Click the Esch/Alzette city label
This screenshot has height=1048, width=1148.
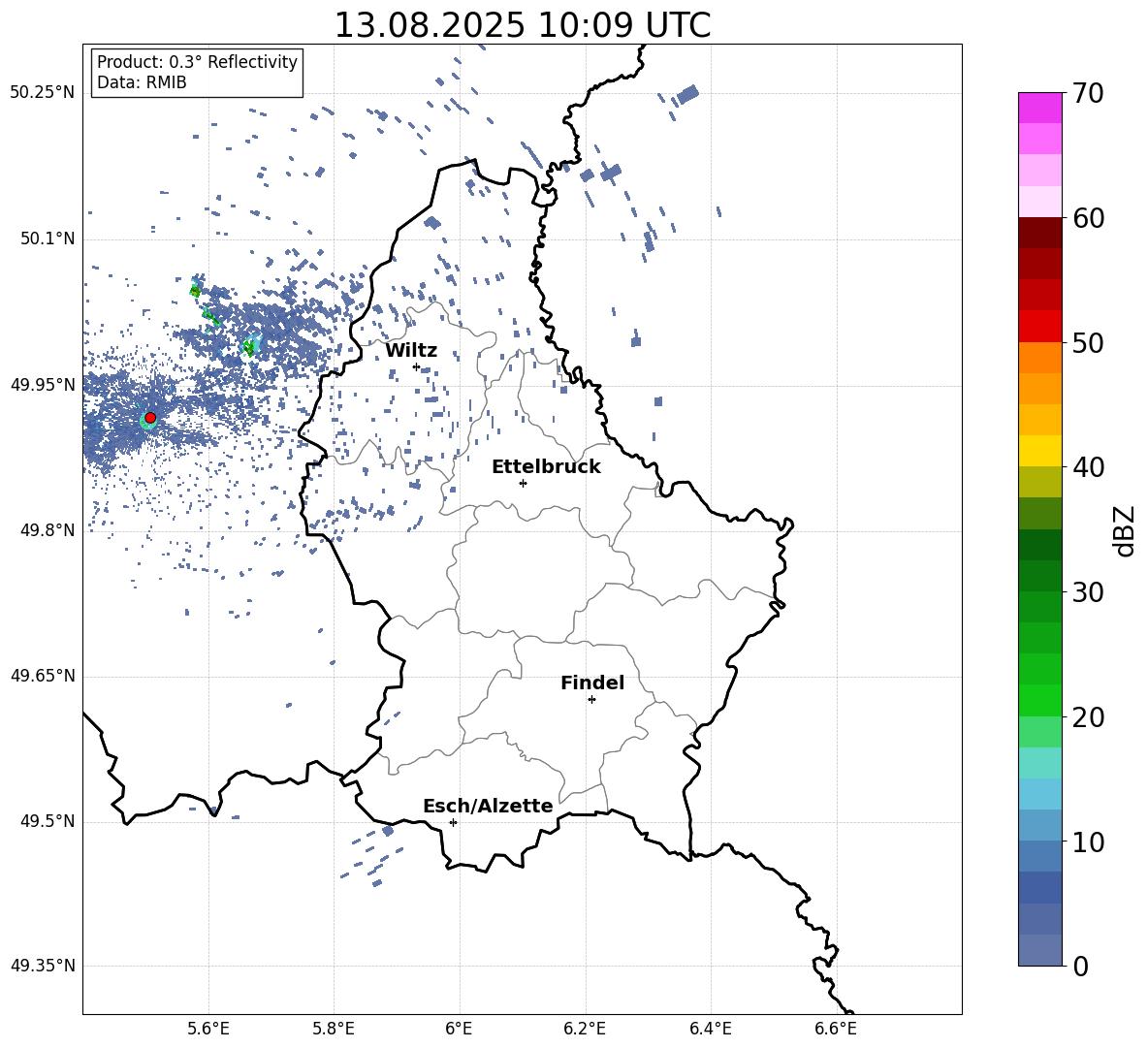488,806
